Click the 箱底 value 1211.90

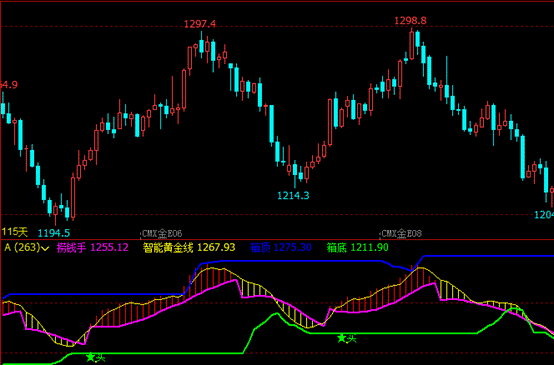pos(370,248)
